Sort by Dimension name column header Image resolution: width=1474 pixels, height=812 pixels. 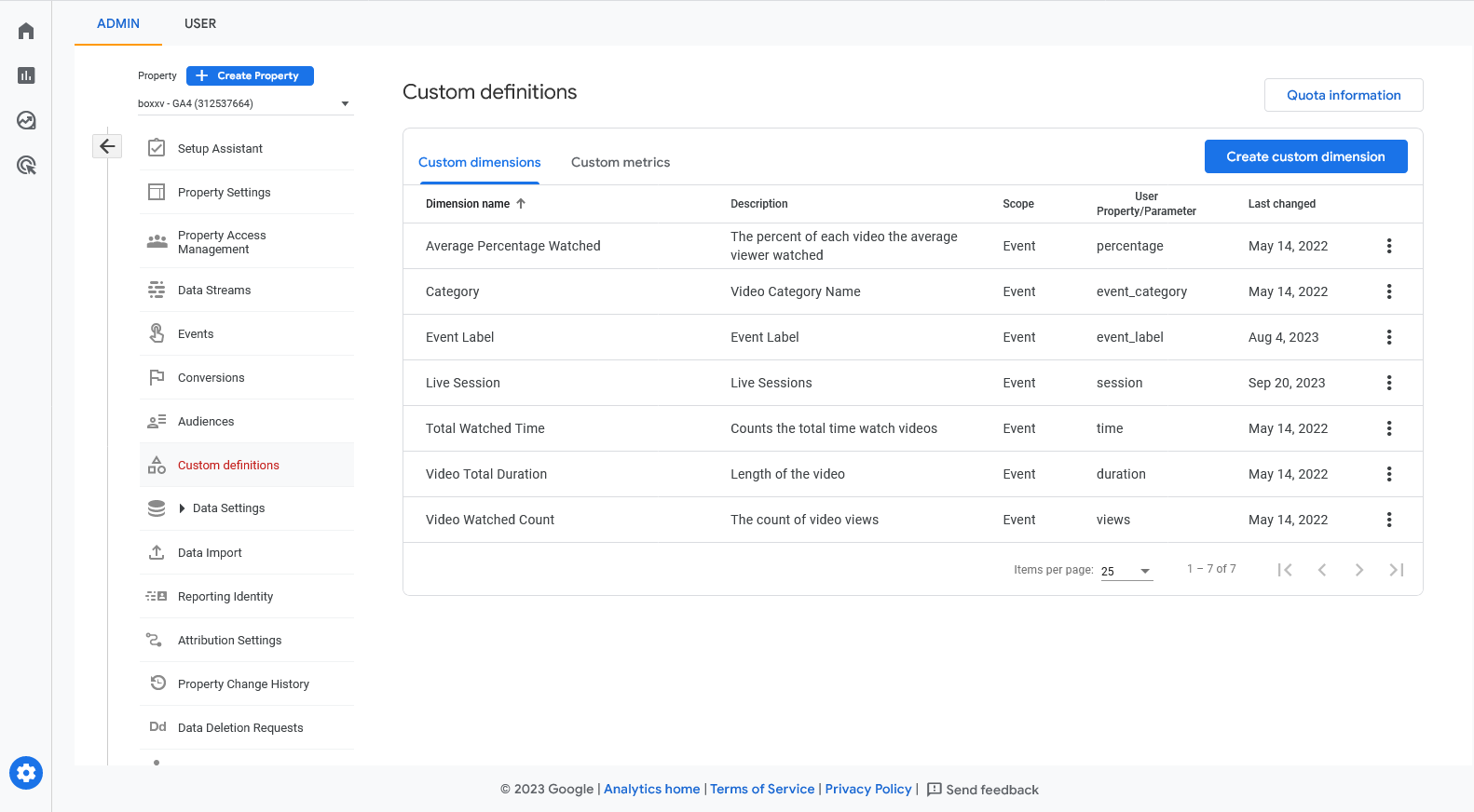pos(475,204)
